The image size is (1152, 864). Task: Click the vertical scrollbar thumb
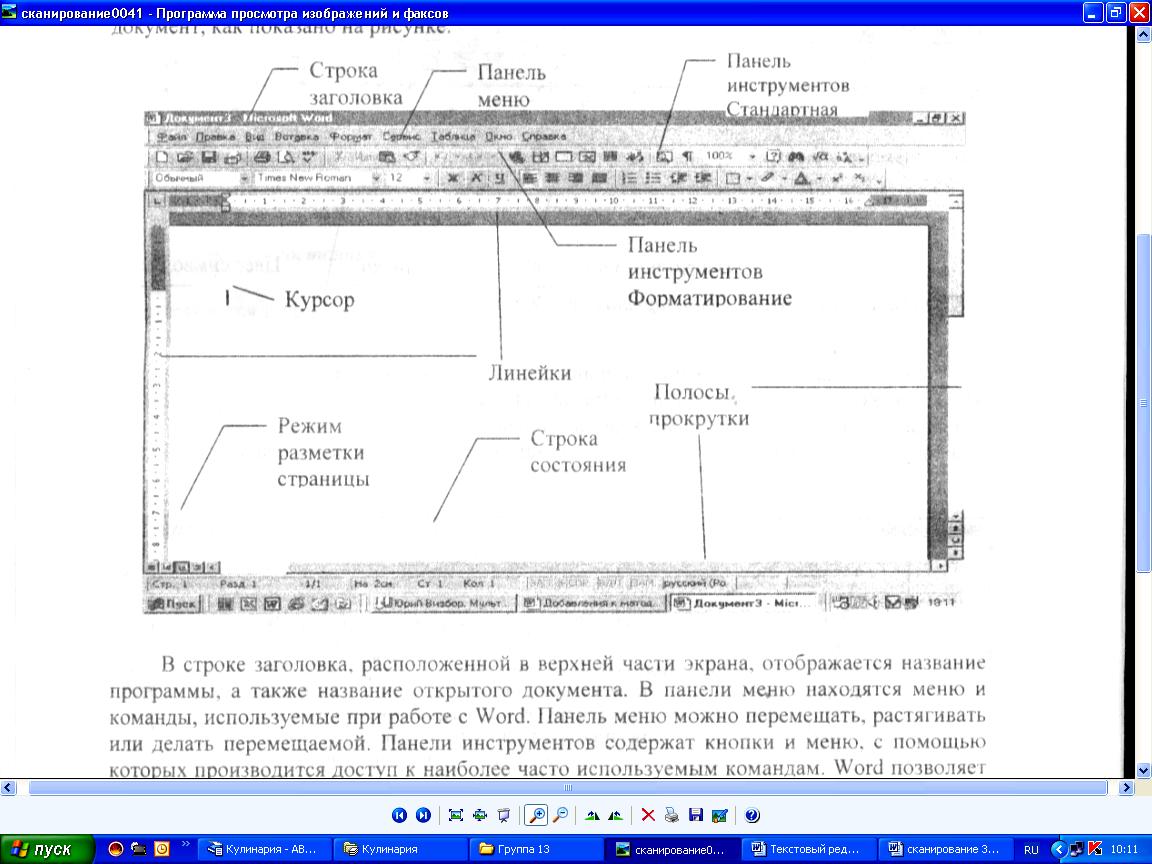pyautogui.click(x=1144, y=403)
